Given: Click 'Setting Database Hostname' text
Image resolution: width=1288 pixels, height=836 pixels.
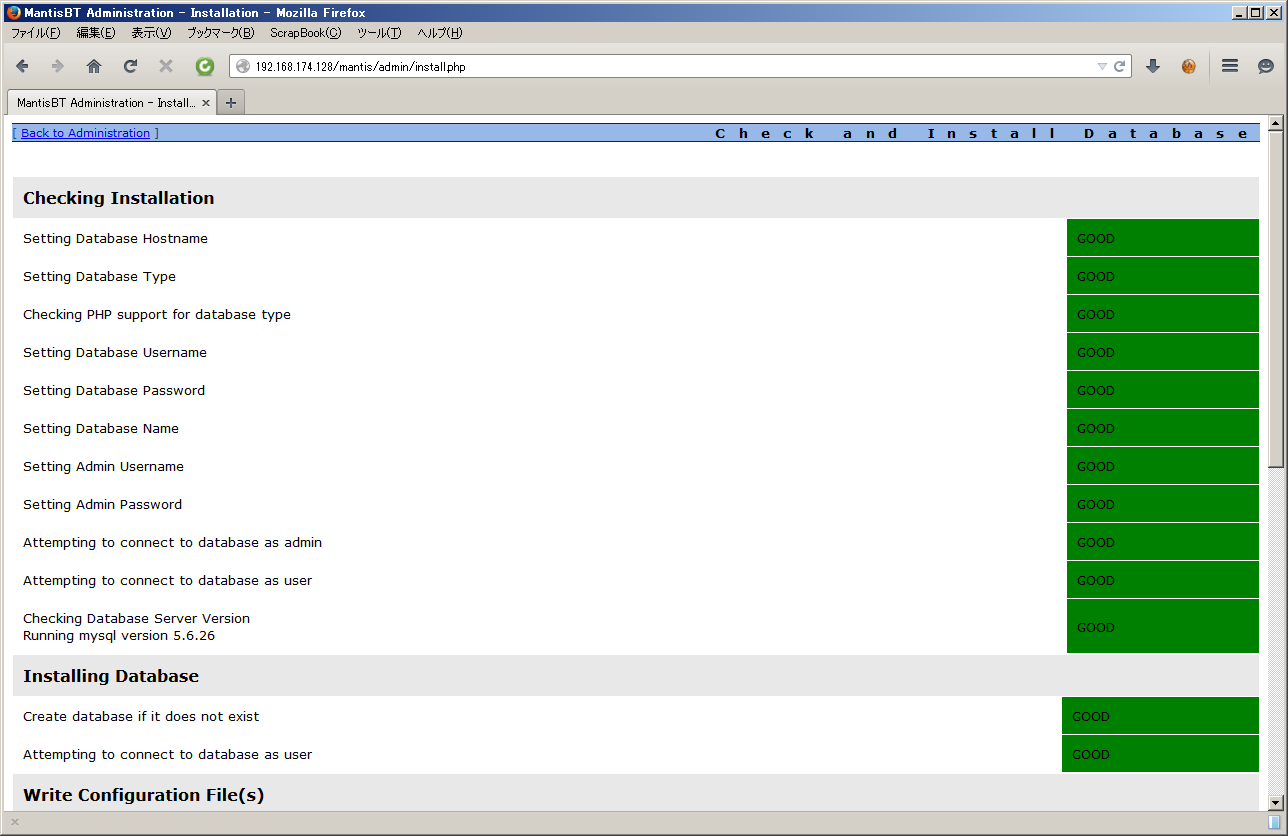Looking at the screenshot, I should 115,239.
